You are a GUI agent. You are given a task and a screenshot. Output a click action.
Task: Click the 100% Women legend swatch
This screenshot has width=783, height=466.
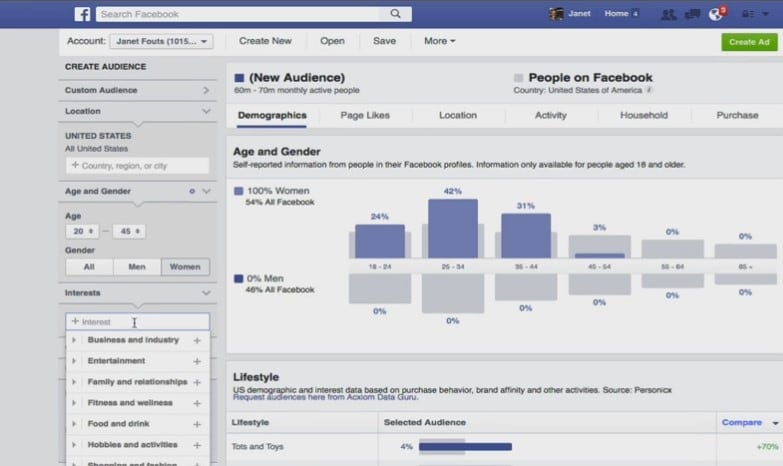pos(239,191)
